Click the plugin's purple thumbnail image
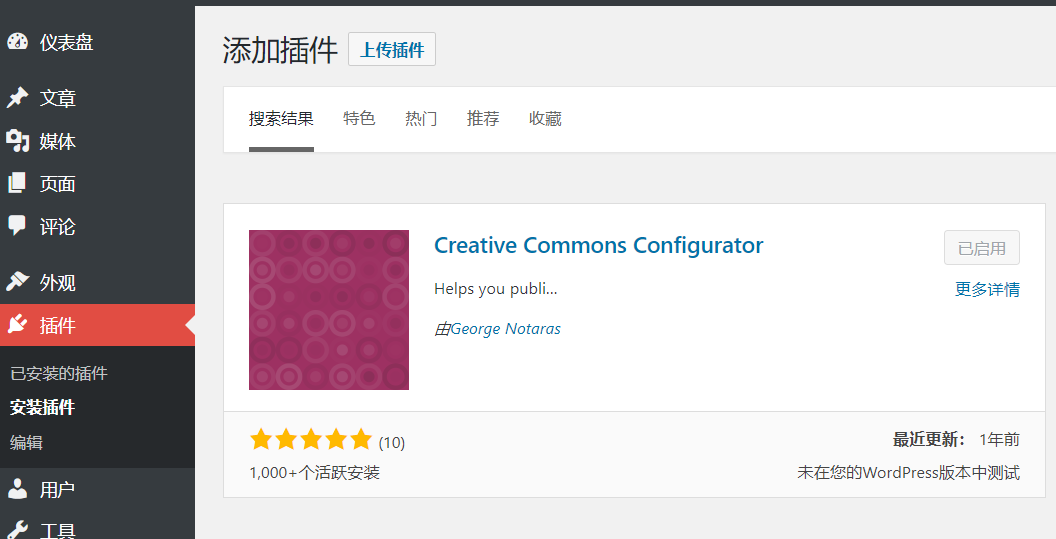Viewport: 1056px width, 539px height. (329, 310)
